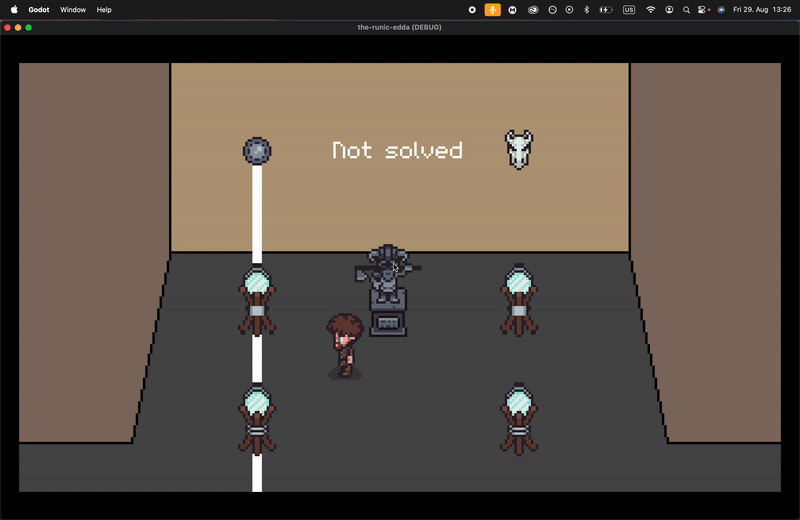The image size is (800, 520).
Task: Open Control Center from the menu bar
Action: pyautogui.click(x=703, y=9)
